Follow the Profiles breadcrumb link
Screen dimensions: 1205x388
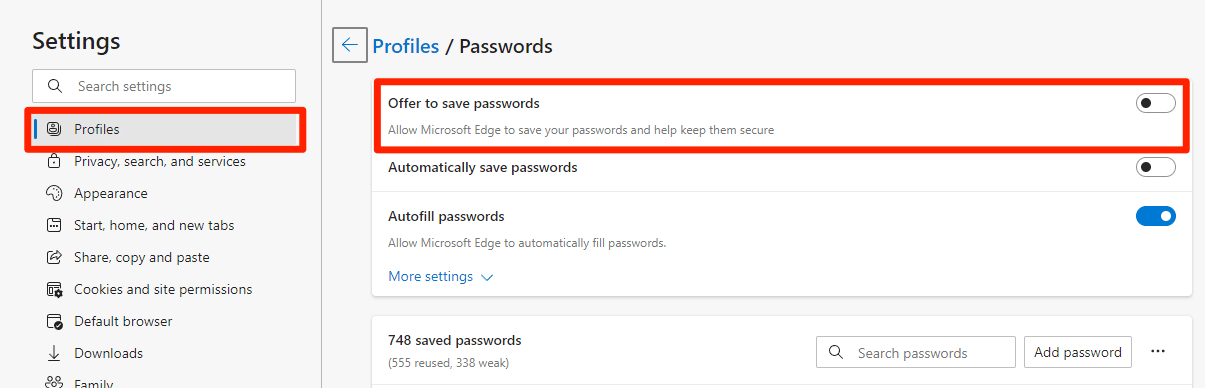tap(406, 46)
